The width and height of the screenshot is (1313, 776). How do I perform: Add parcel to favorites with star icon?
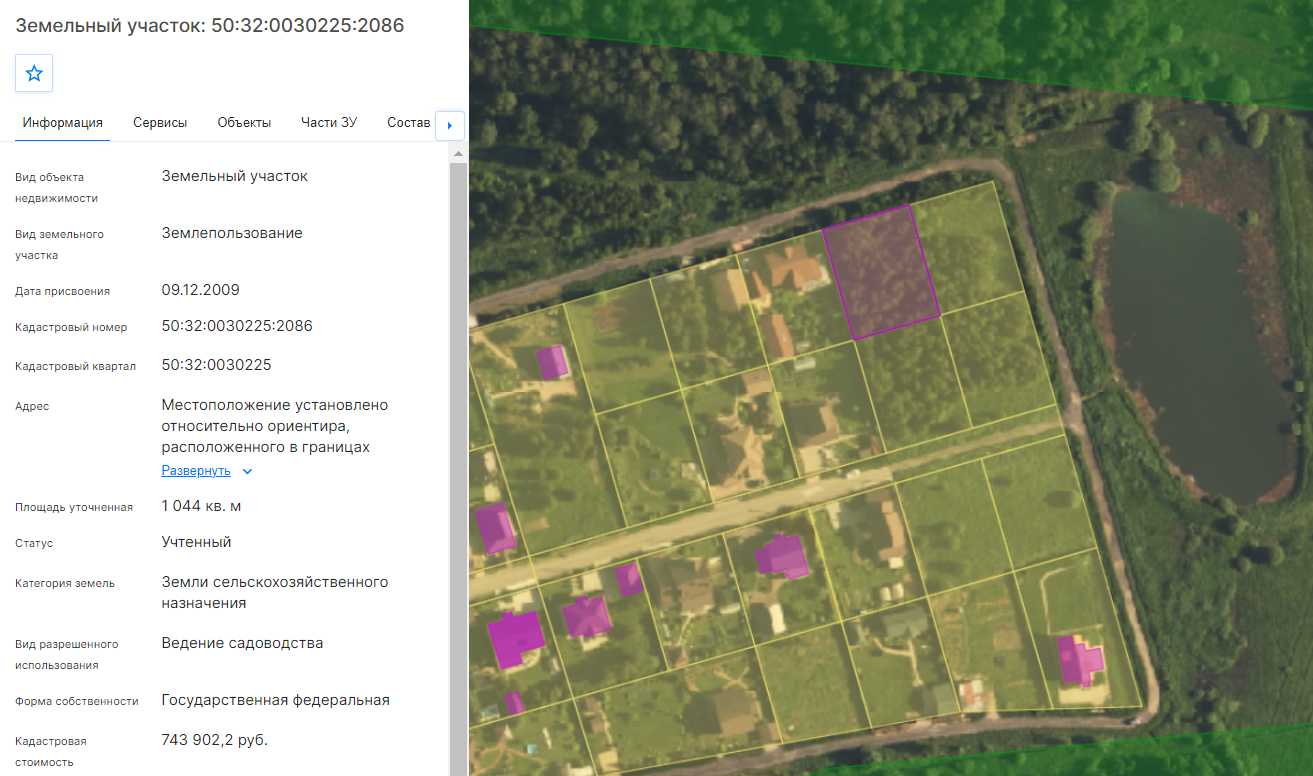point(34,73)
